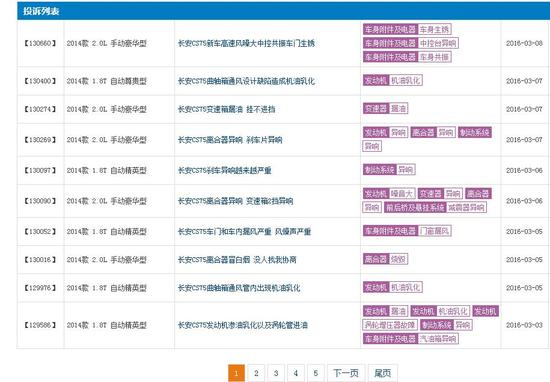Click model text in row 130400
The height and width of the screenshot is (382, 550).
[107, 81]
